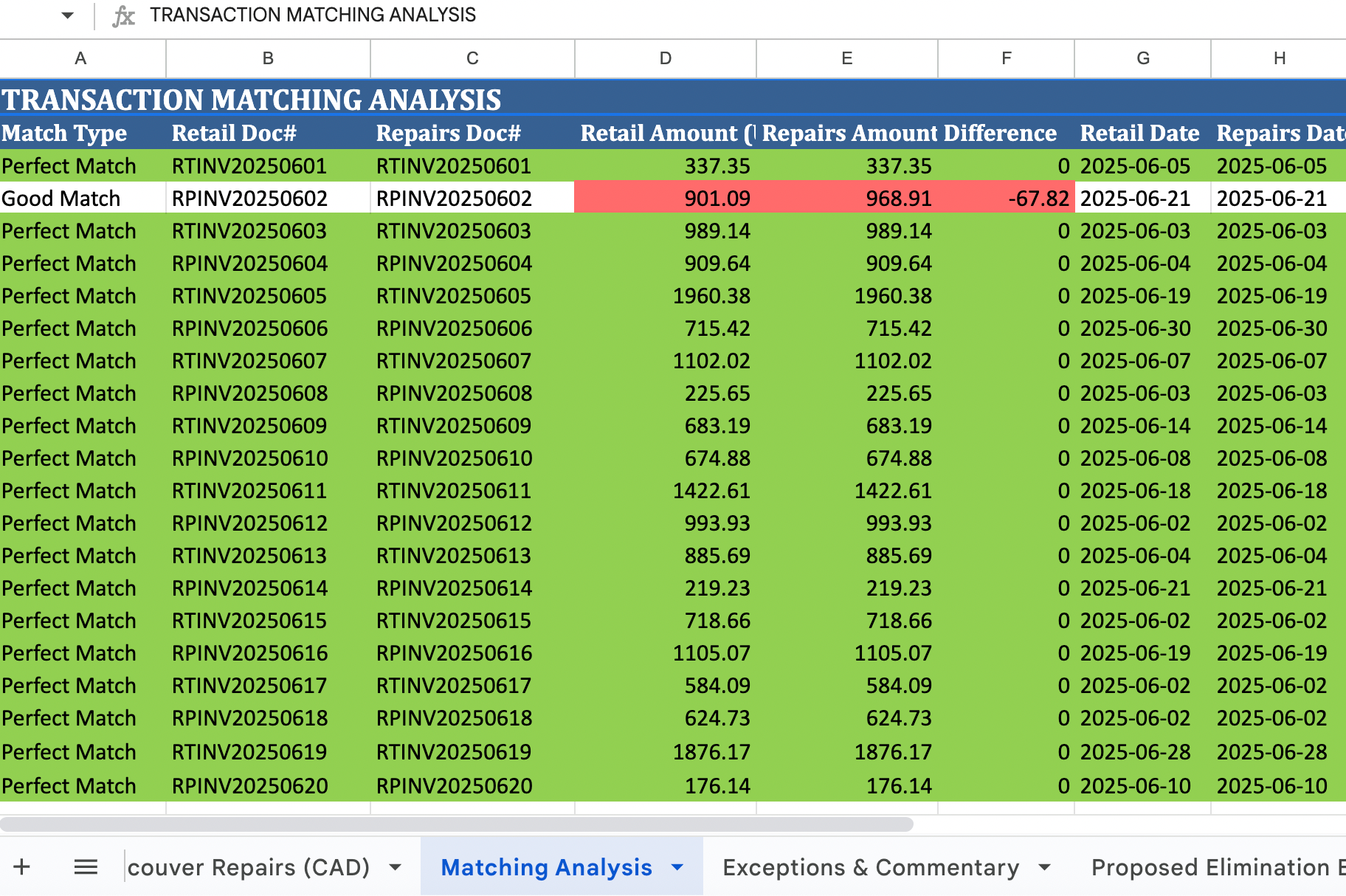Select retail date cell 2025-06-18
This screenshot has height=896, width=1346.
tap(1143, 490)
